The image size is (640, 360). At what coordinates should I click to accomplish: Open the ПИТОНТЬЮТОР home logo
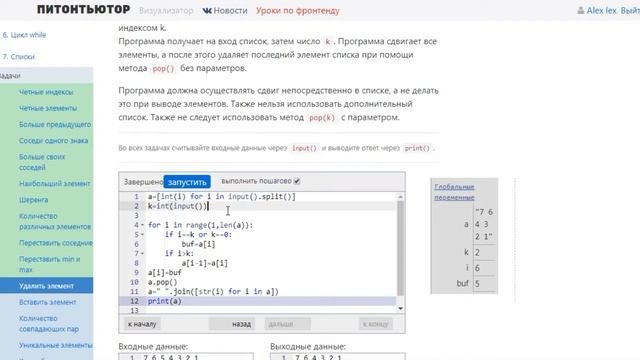pyautogui.click(x=84, y=10)
